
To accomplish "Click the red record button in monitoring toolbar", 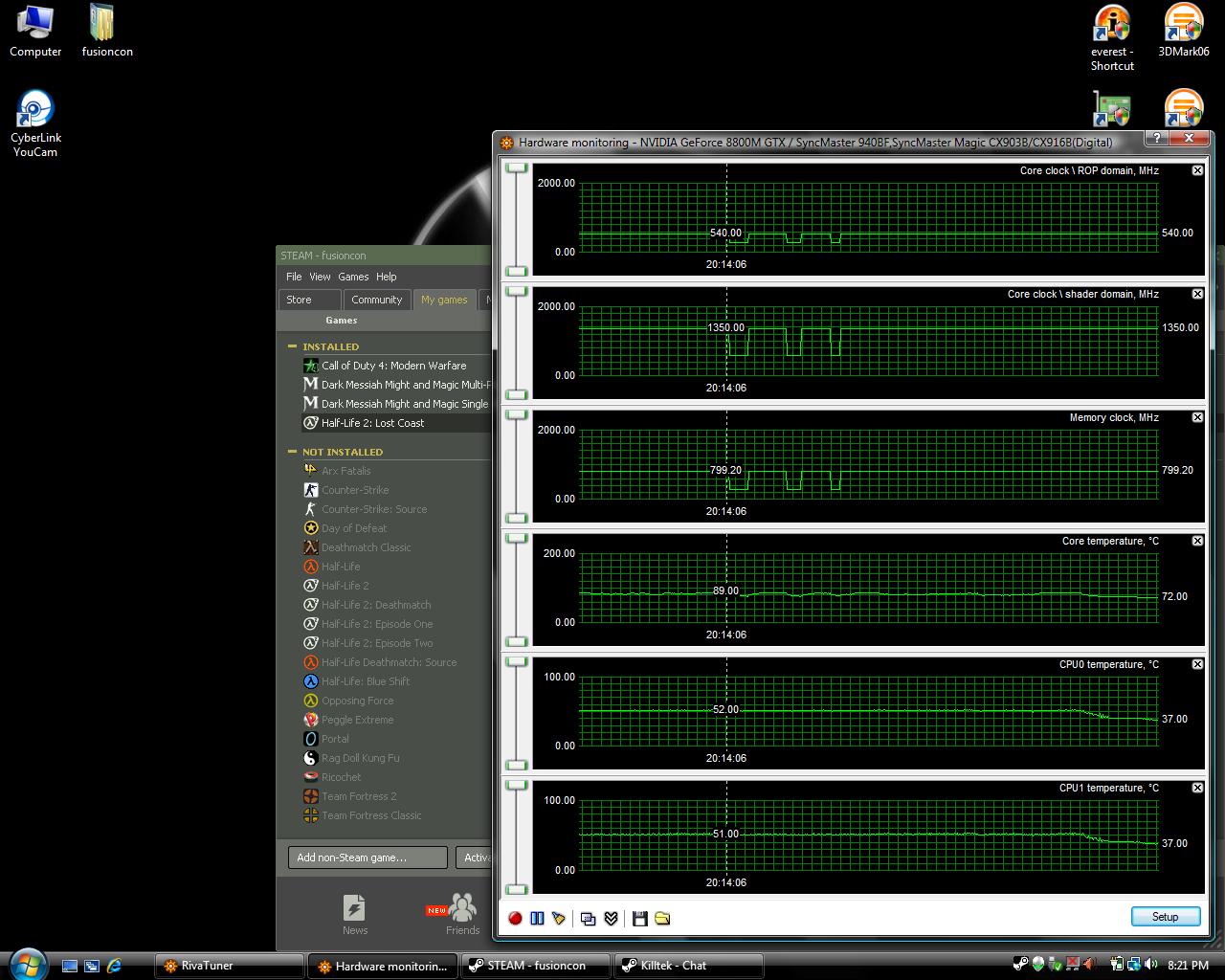I will tap(515, 919).
